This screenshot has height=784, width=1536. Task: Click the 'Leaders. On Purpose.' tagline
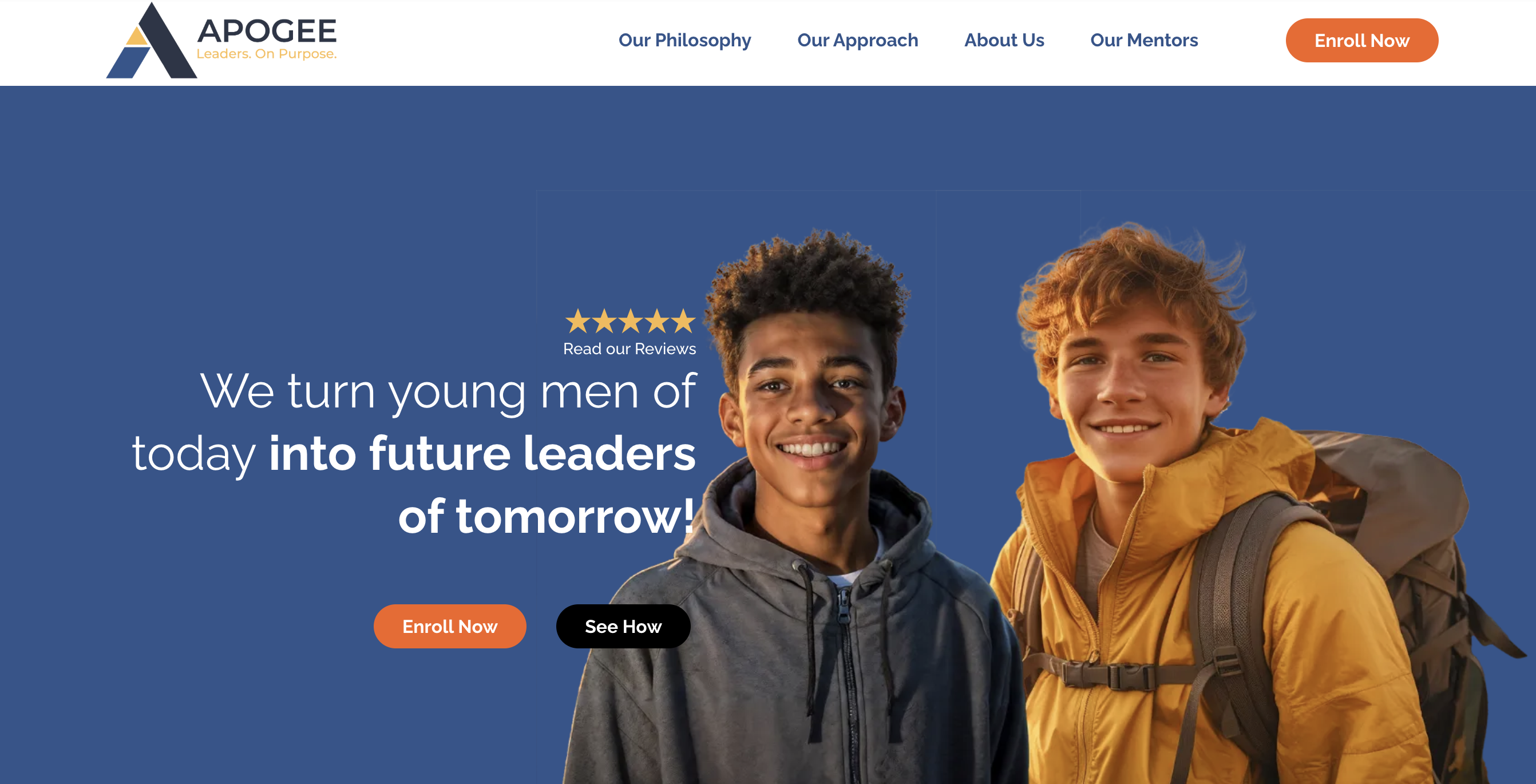tap(267, 54)
